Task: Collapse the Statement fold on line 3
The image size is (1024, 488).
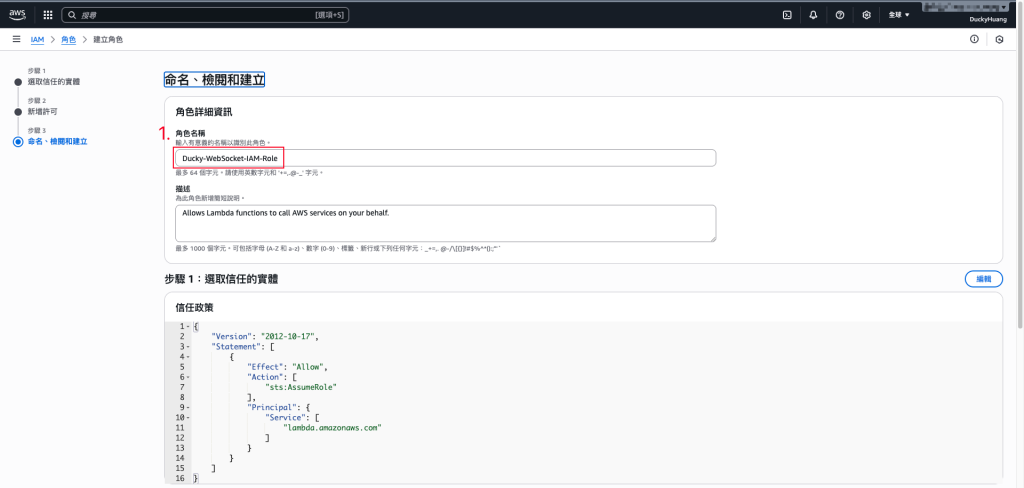Action: coord(189,347)
